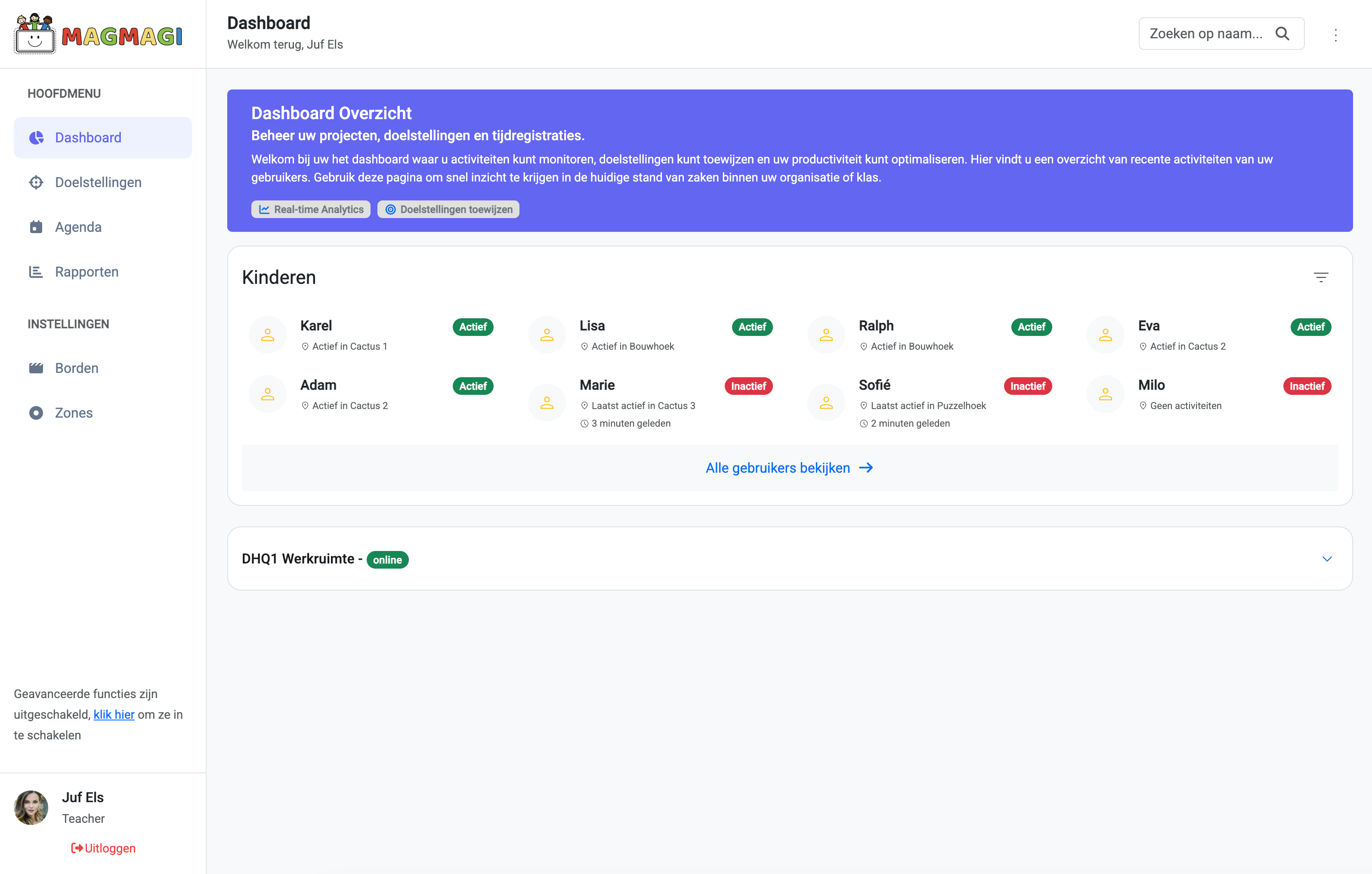Select the Doelstellingen target icon

click(36, 182)
